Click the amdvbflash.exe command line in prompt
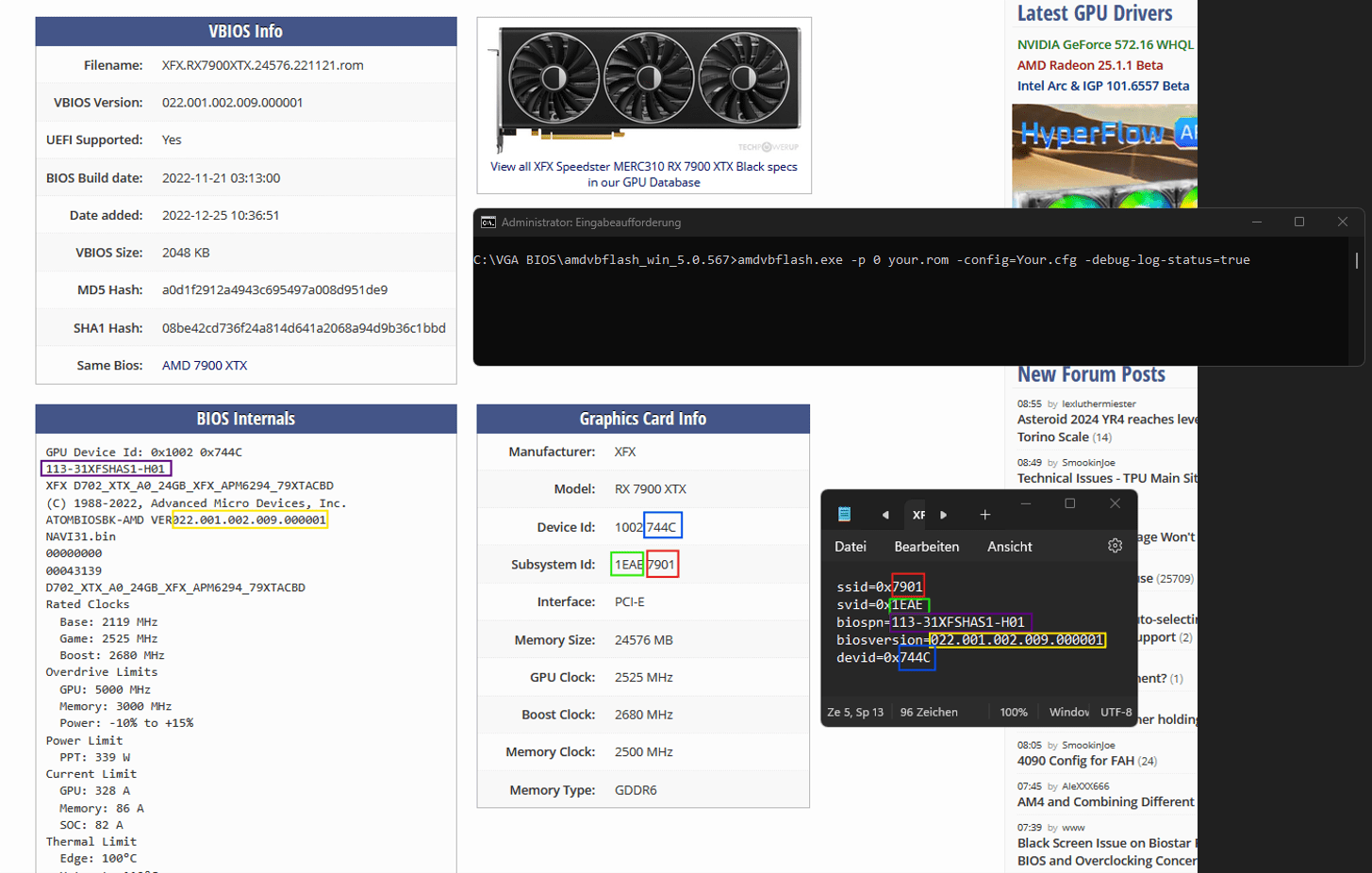 coord(862,260)
